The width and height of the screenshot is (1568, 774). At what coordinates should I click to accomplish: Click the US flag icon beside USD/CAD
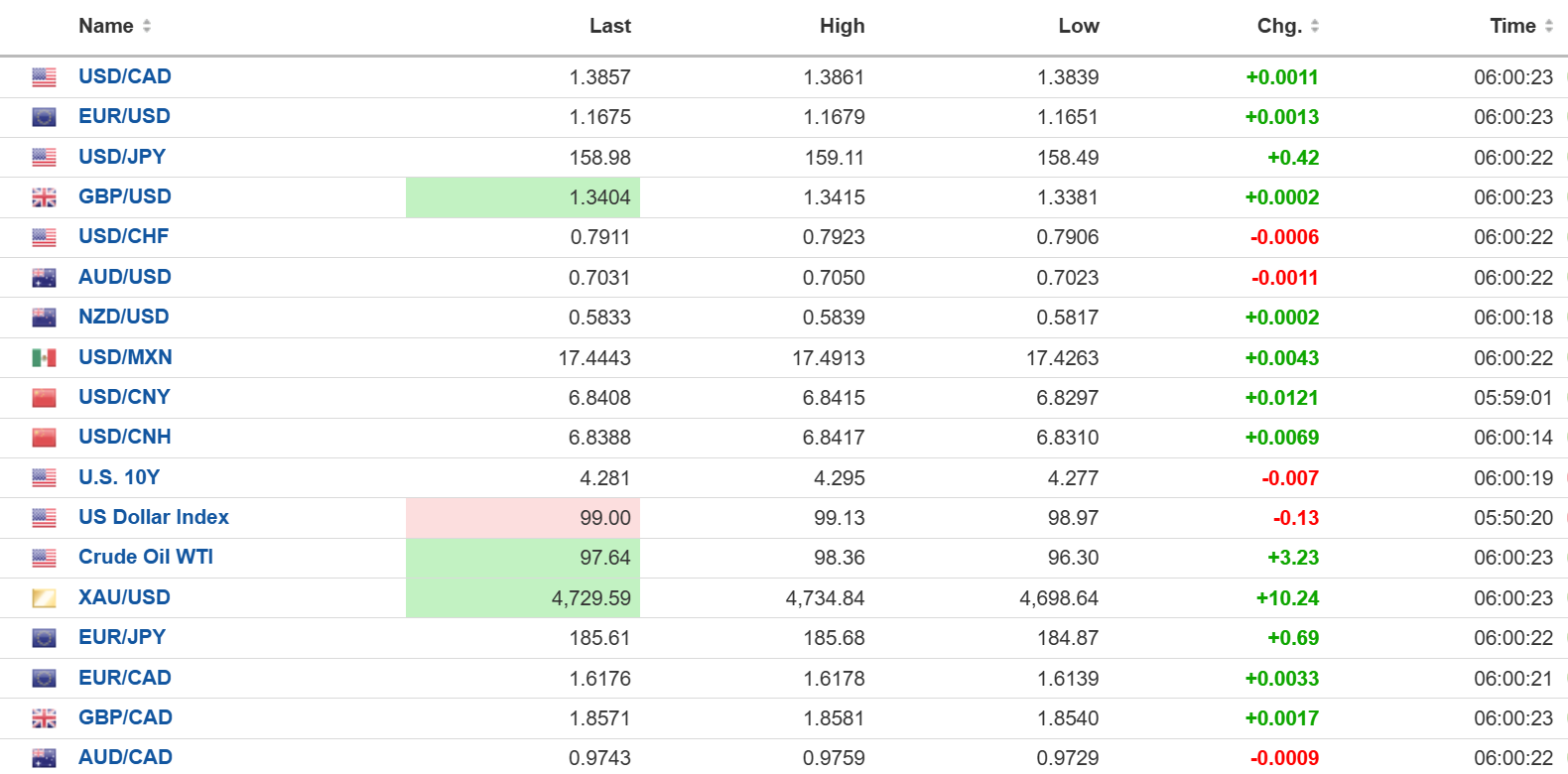click(44, 77)
